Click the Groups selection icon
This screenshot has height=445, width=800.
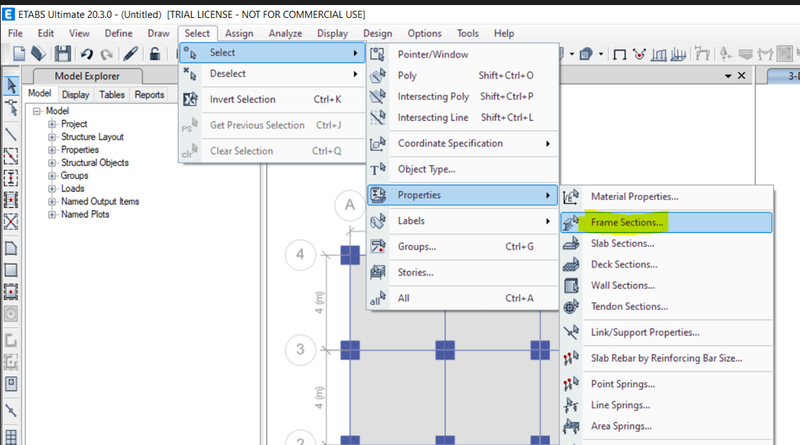[378, 246]
